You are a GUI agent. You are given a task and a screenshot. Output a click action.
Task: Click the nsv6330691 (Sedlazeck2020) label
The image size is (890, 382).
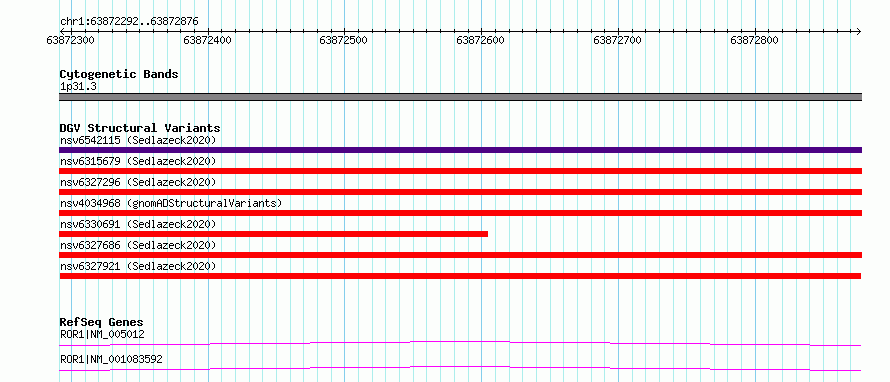point(138,224)
